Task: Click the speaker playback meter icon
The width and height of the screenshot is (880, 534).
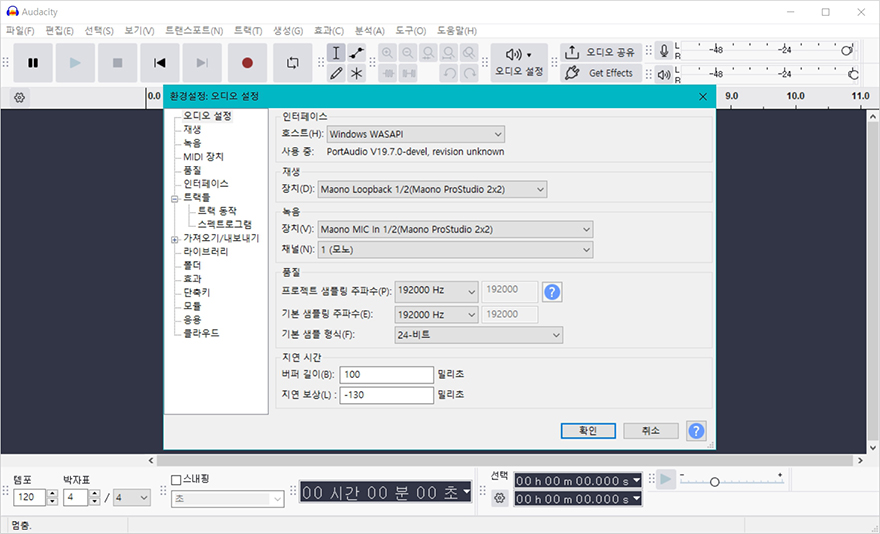Action: tap(664, 74)
